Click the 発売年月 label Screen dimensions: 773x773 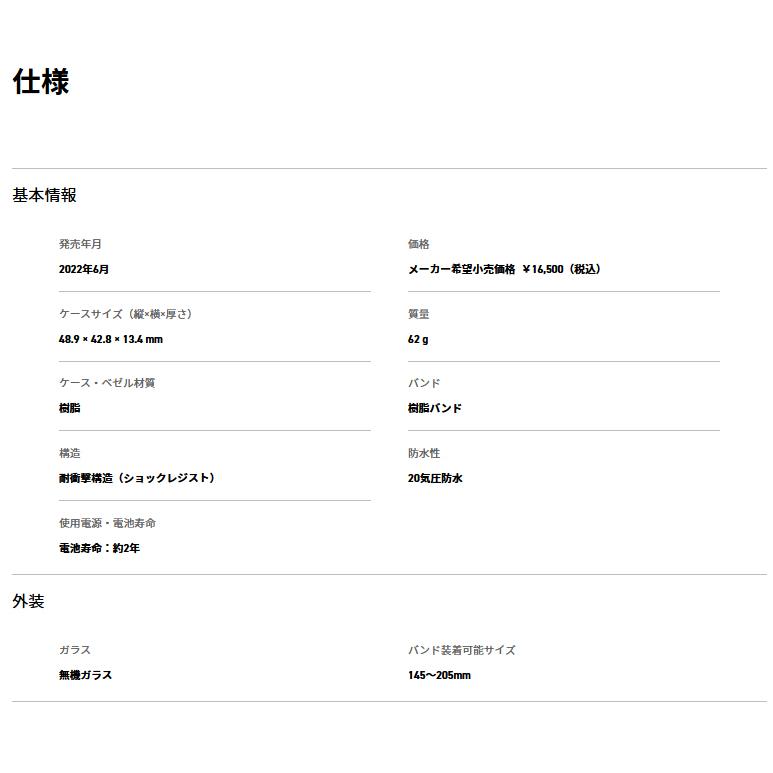tap(80, 244)
